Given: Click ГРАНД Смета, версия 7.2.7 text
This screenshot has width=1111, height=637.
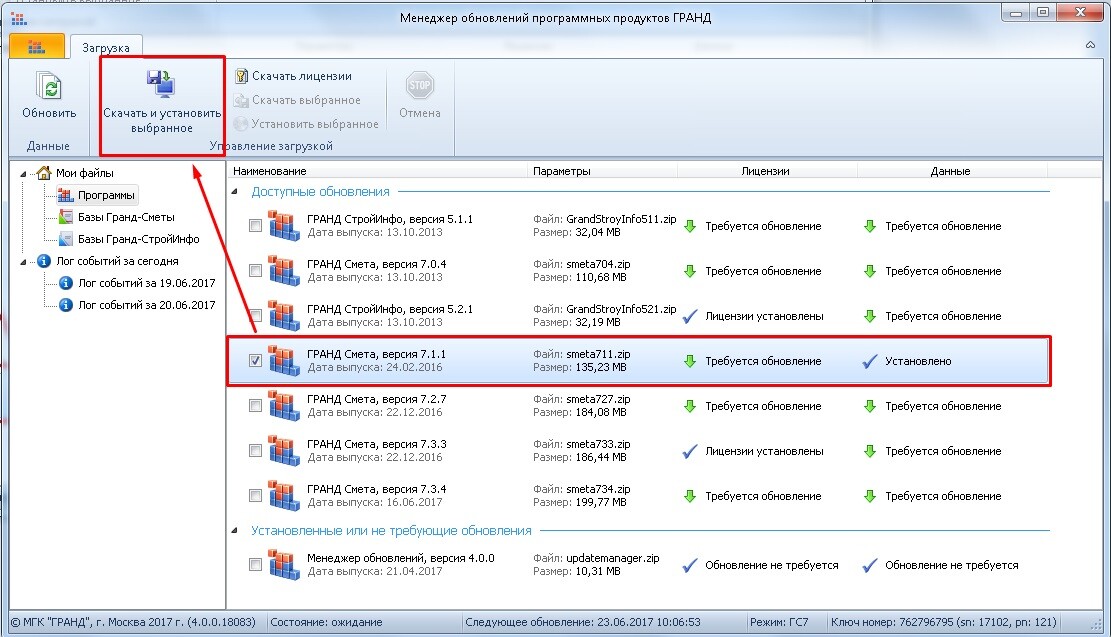Looking at the screenshot, I should 376,399.
